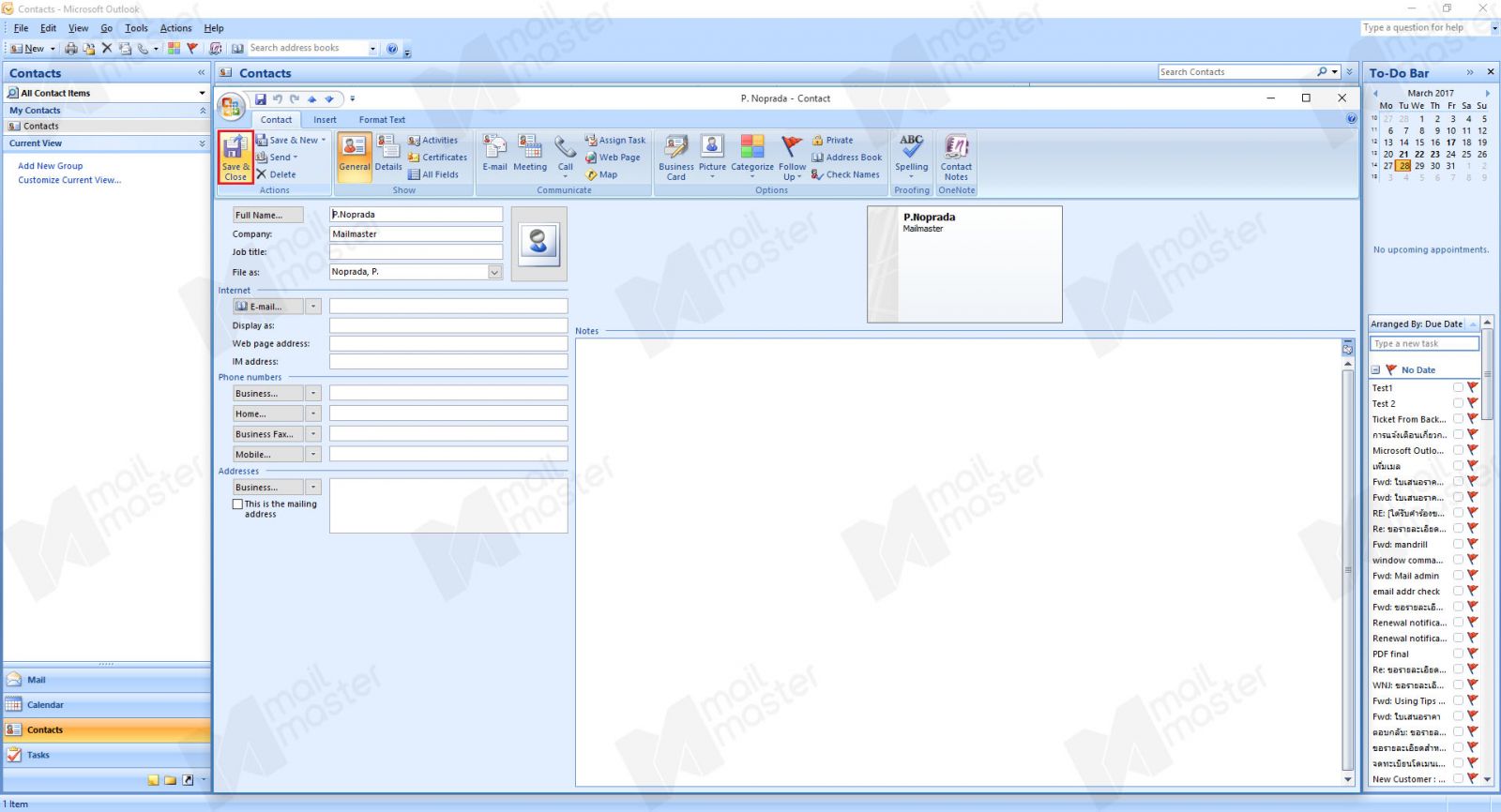Expand the File as dropdown
1501x812 pixels.
(494, 272)
